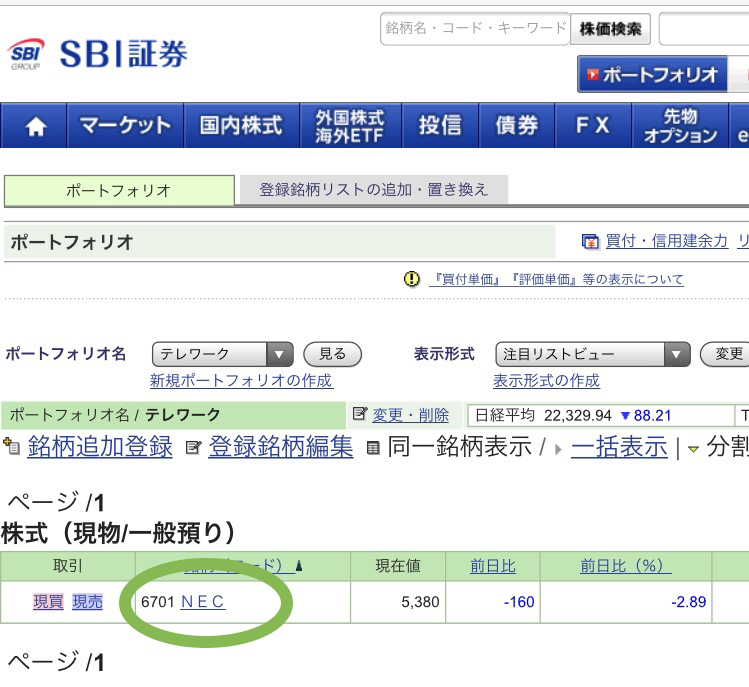
Task: Click the sort arrow in 銘柄 column header
Action: [299, 566]
